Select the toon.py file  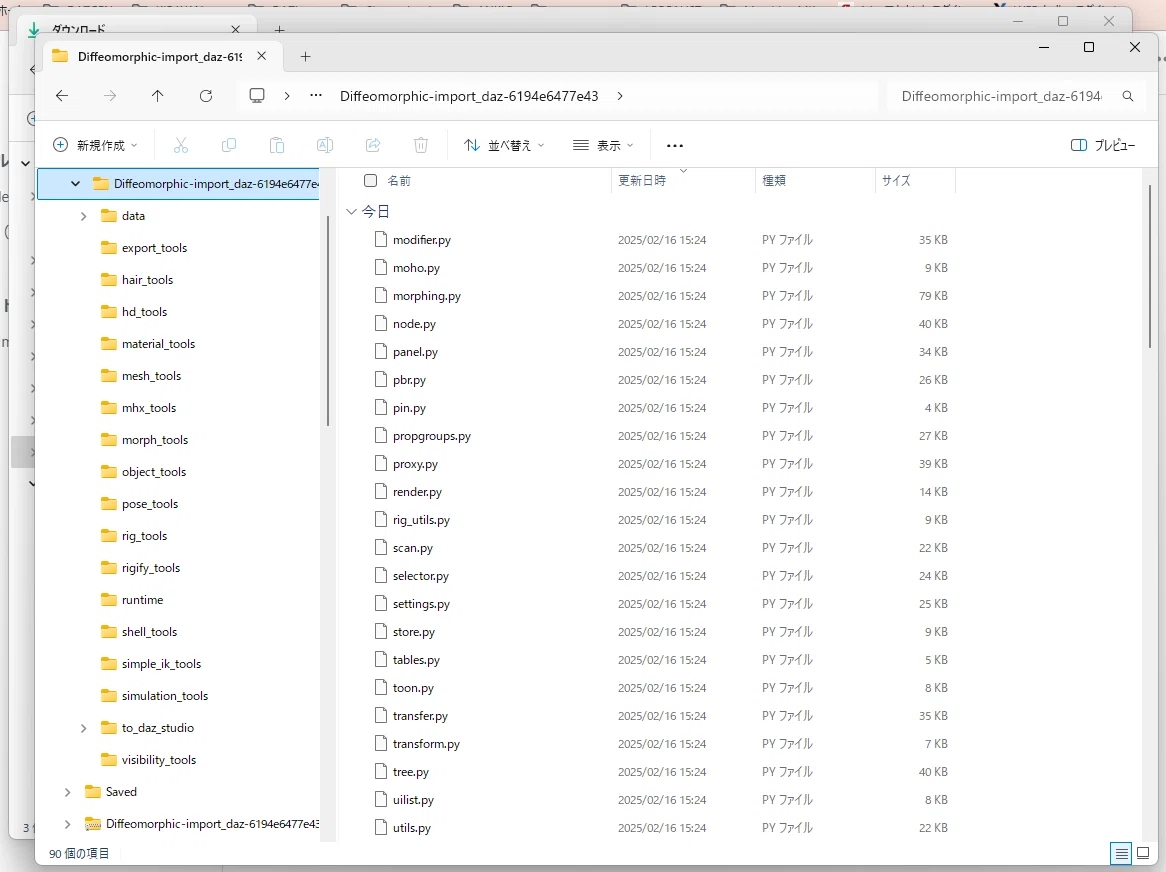pyautogui.click(x=413, y=688)
